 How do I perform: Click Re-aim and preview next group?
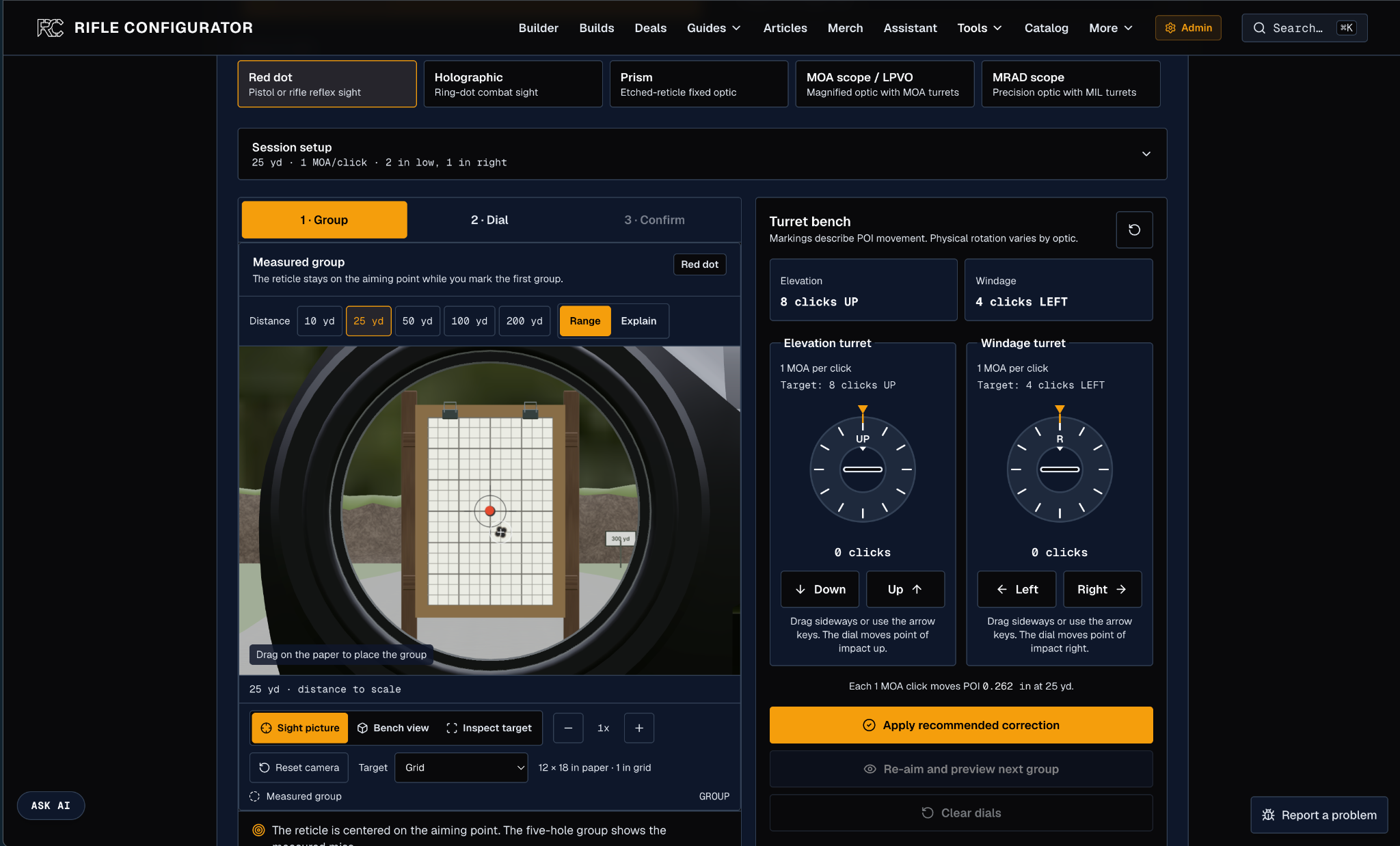coord(961,769)
